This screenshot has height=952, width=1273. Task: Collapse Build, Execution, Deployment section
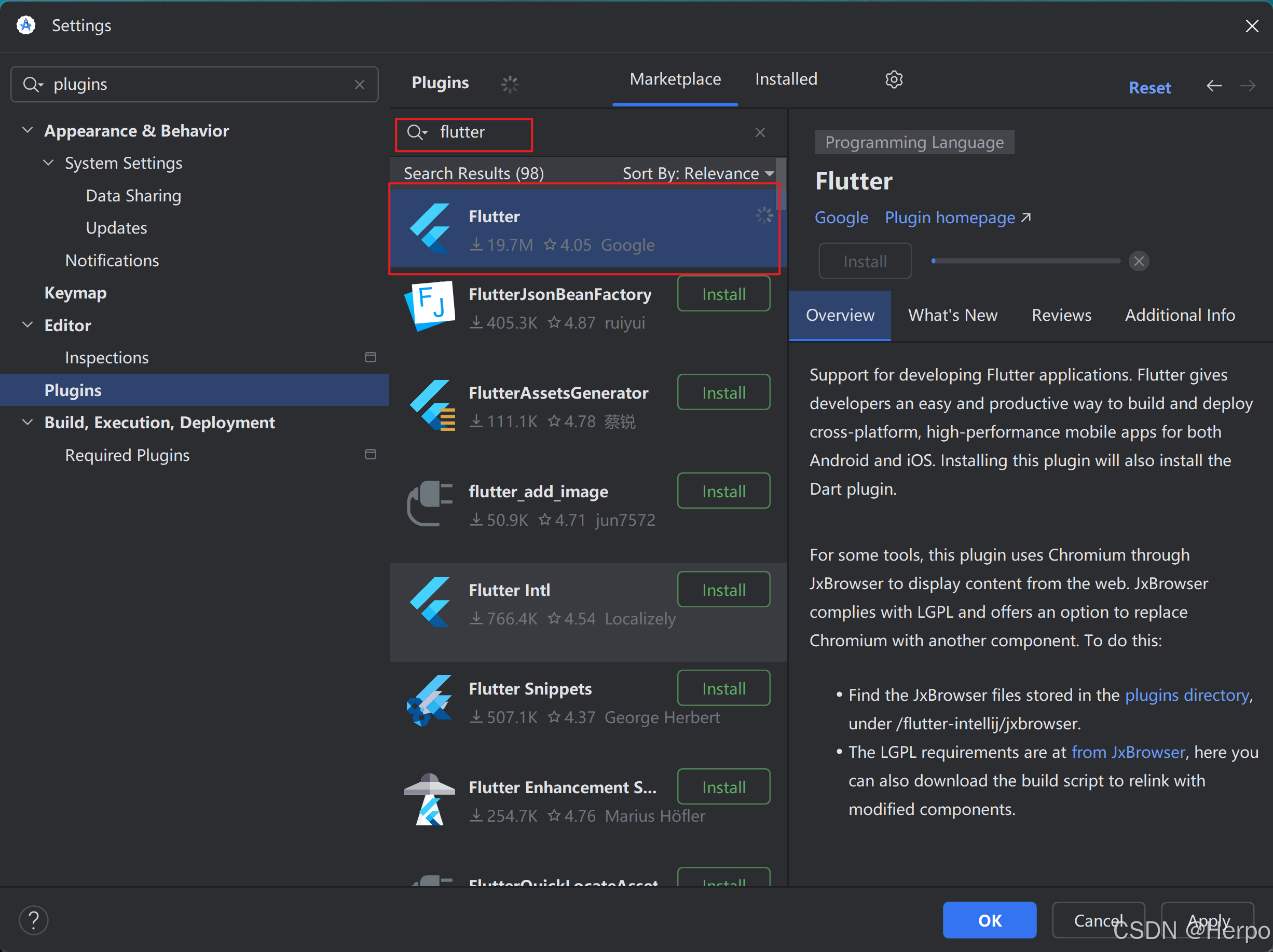coord(27,422)
